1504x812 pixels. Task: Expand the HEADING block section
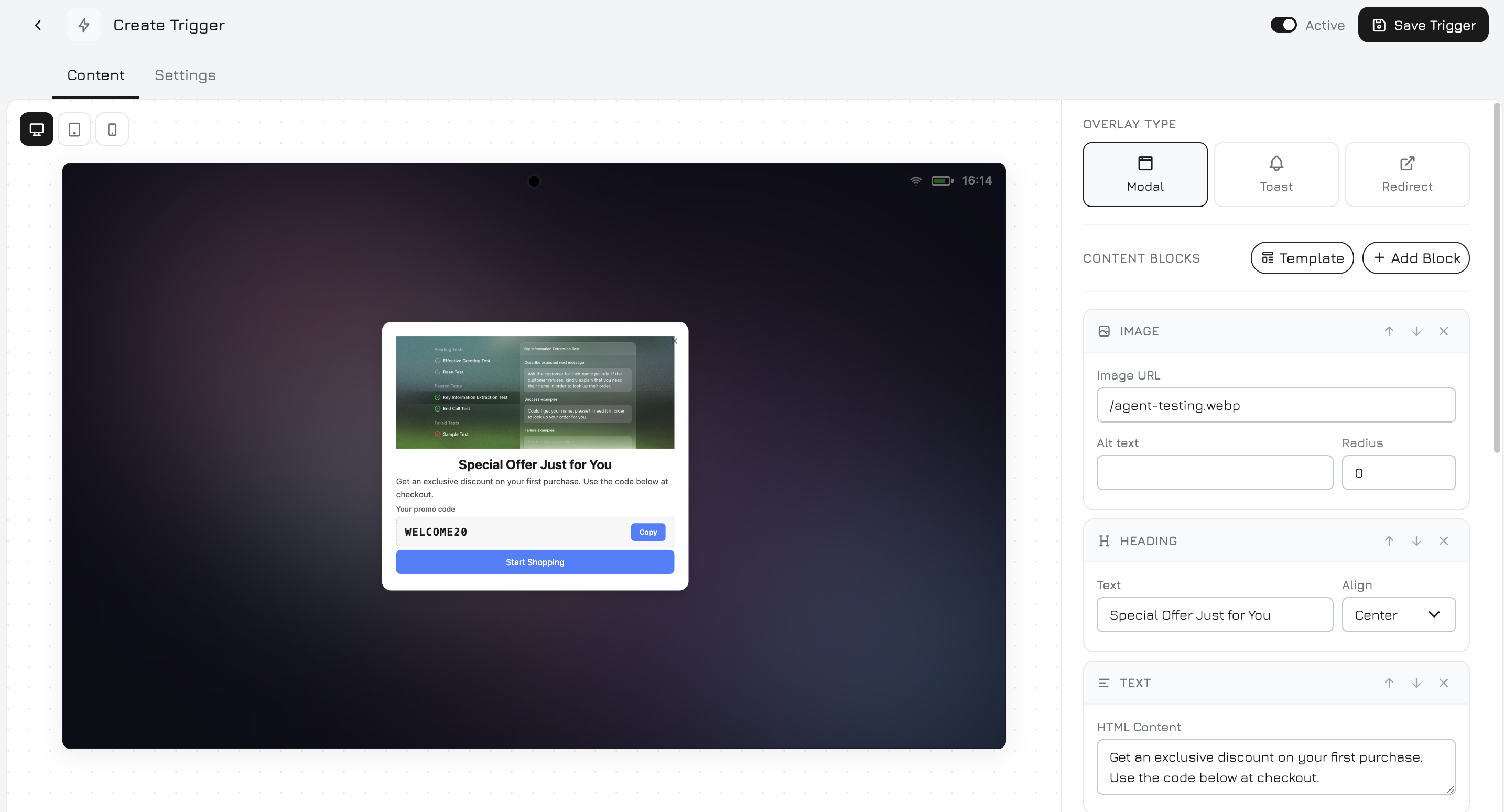[x=1149, y=540]
